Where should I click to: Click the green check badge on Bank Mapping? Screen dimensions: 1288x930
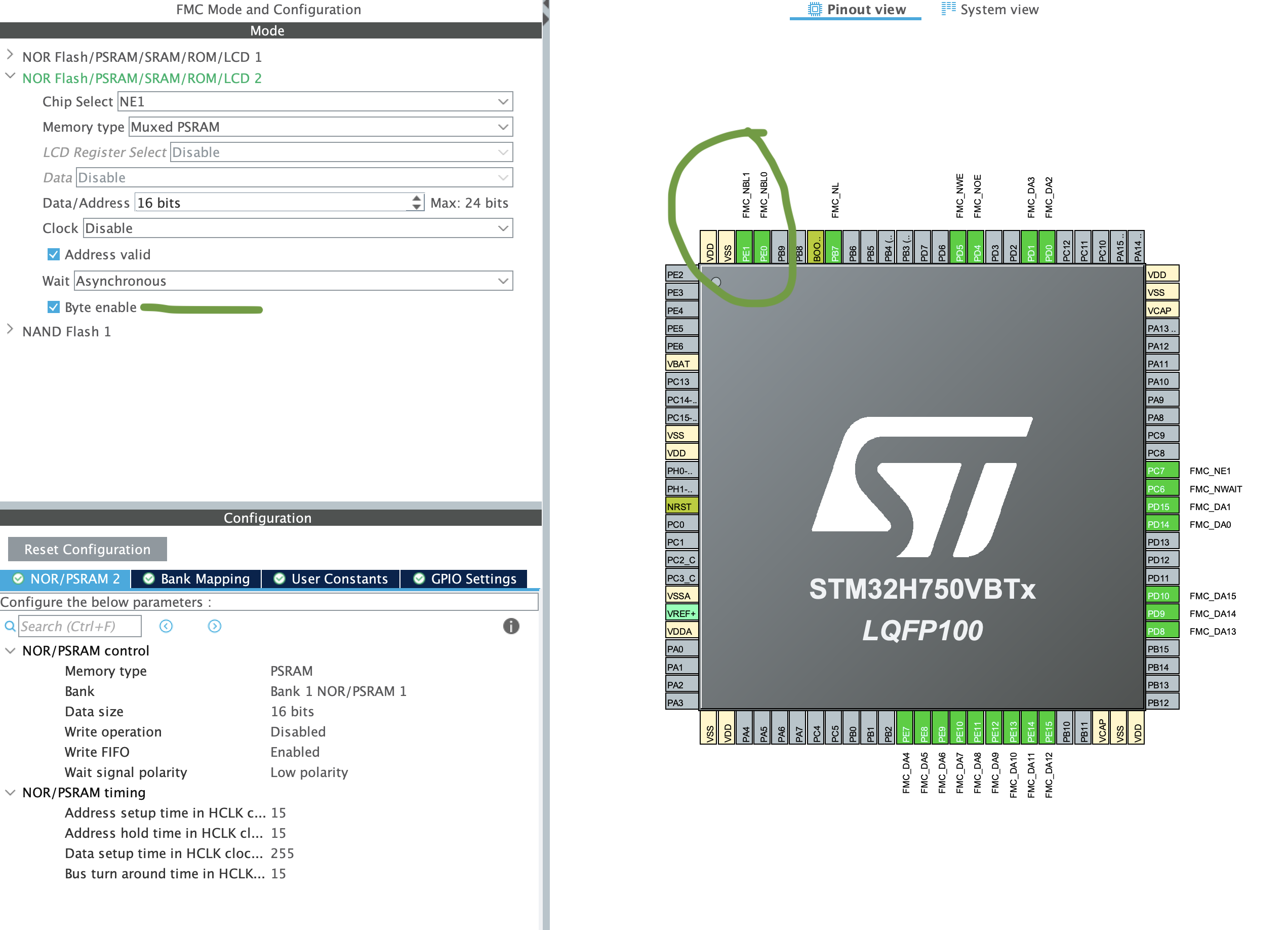click(149, 578)
